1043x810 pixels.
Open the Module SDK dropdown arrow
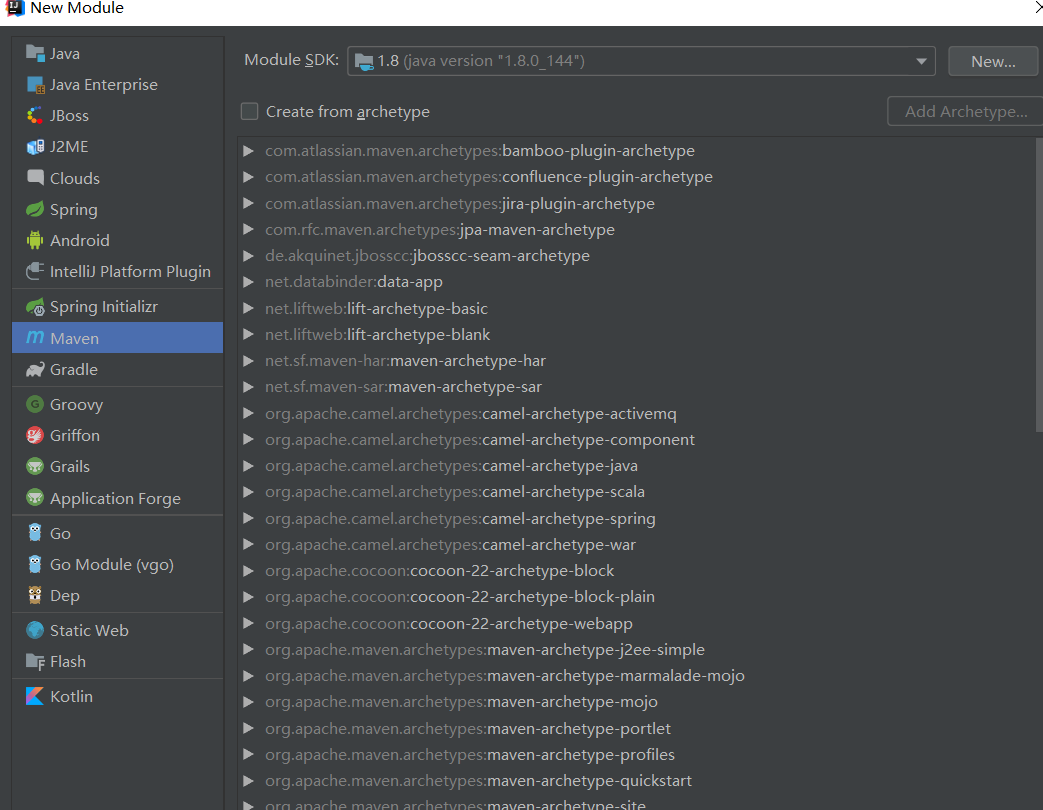[x=921, y=61]
